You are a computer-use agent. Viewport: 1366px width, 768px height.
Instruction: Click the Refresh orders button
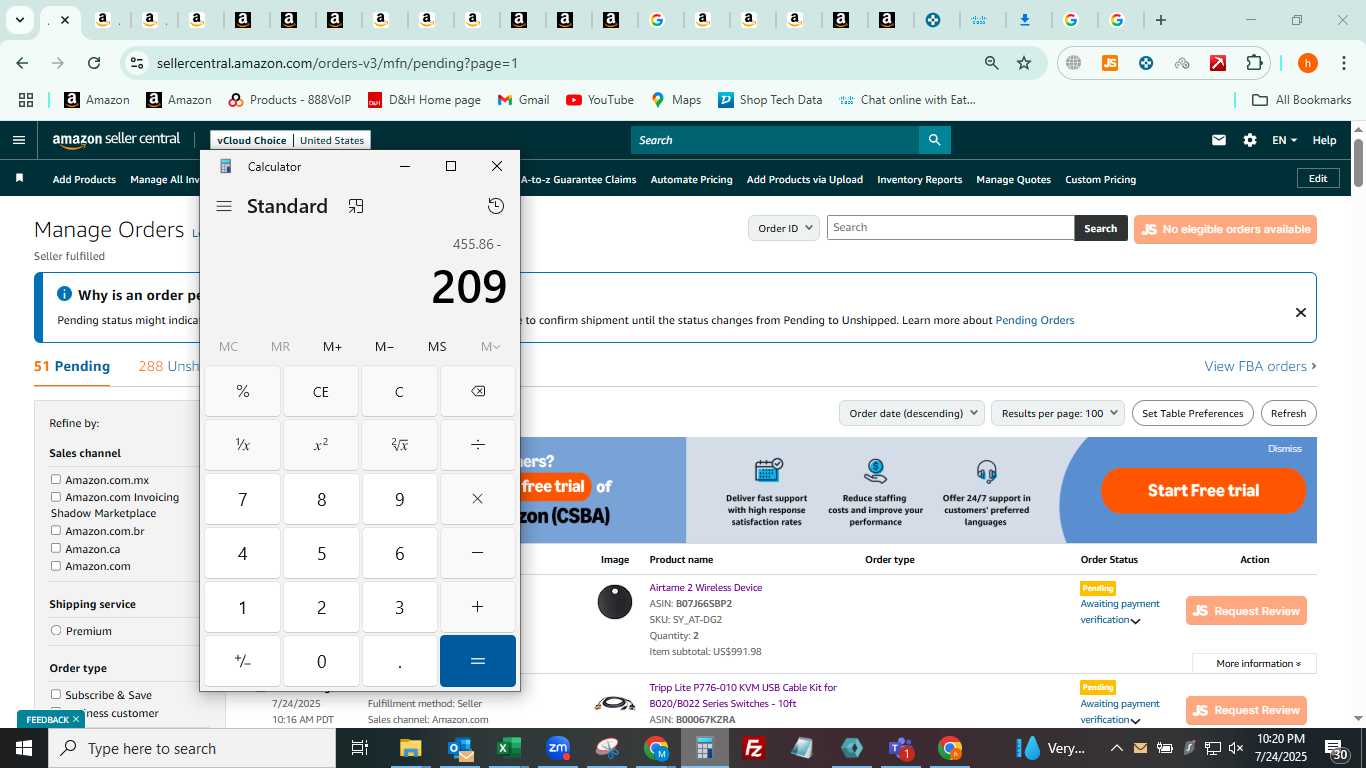(x=1288, y=413)
